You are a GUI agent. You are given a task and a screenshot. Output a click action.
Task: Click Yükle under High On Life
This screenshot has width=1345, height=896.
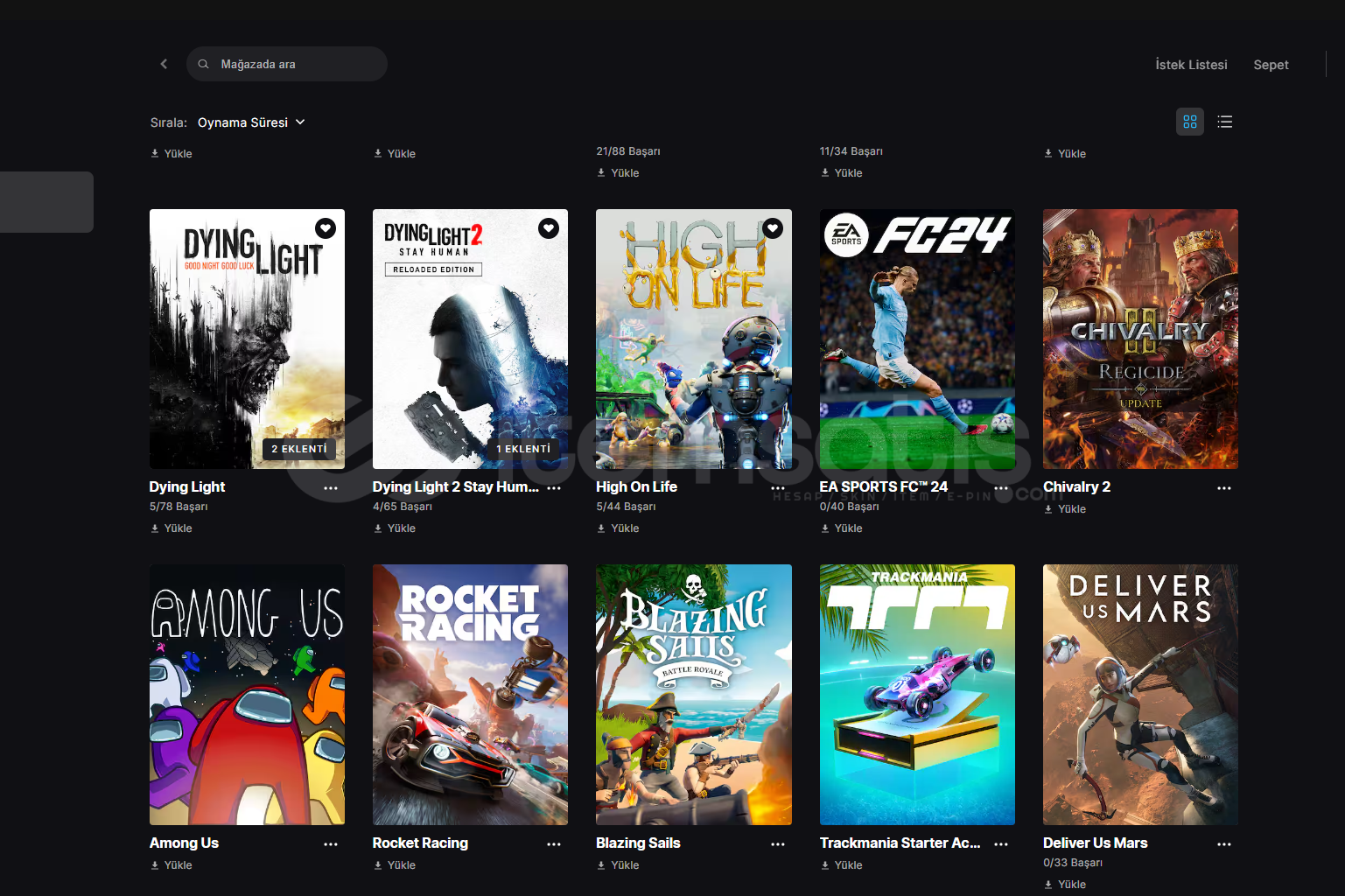click(618, 528)
